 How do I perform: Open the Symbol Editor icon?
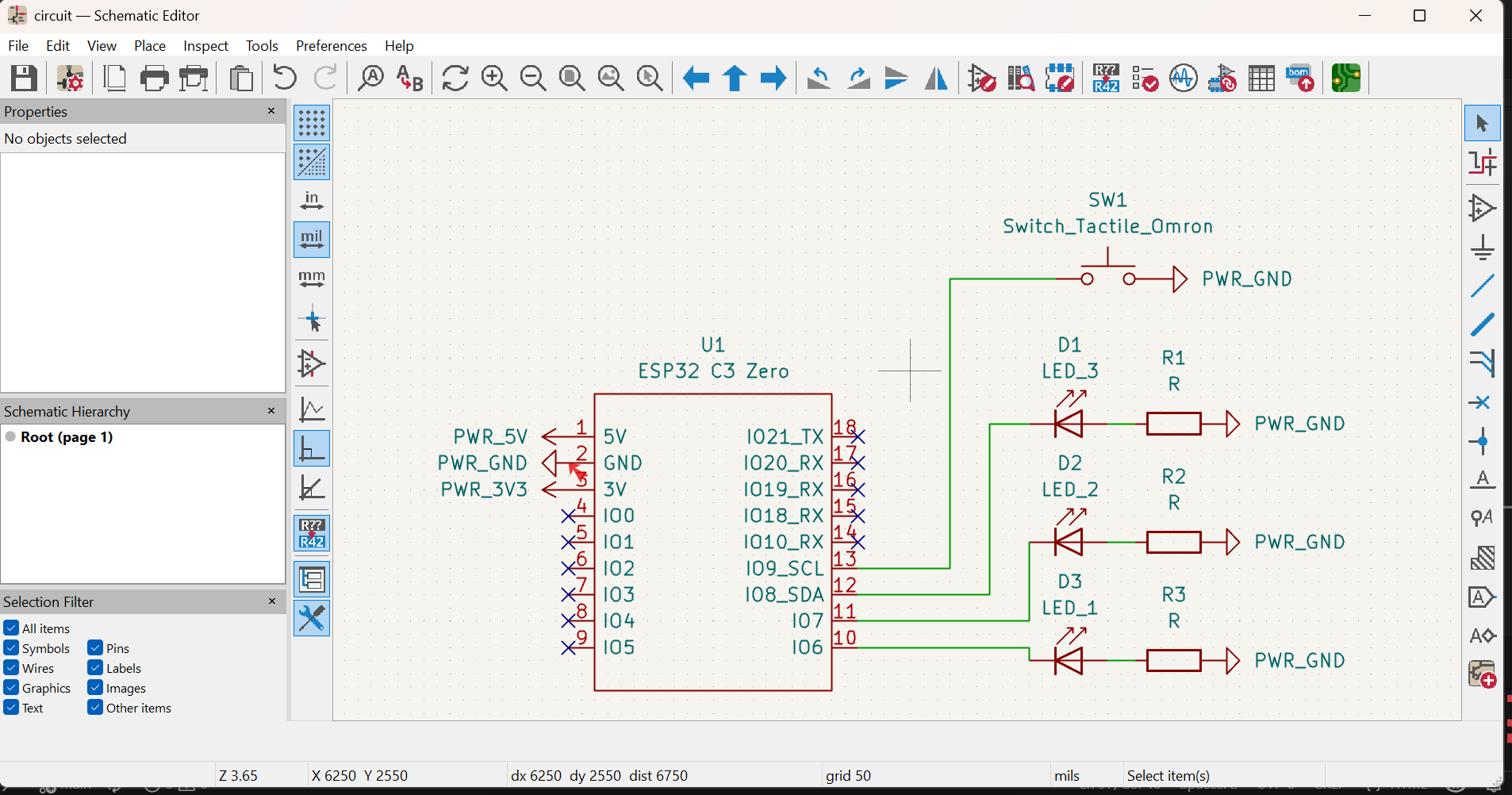(x=982, y=79)
